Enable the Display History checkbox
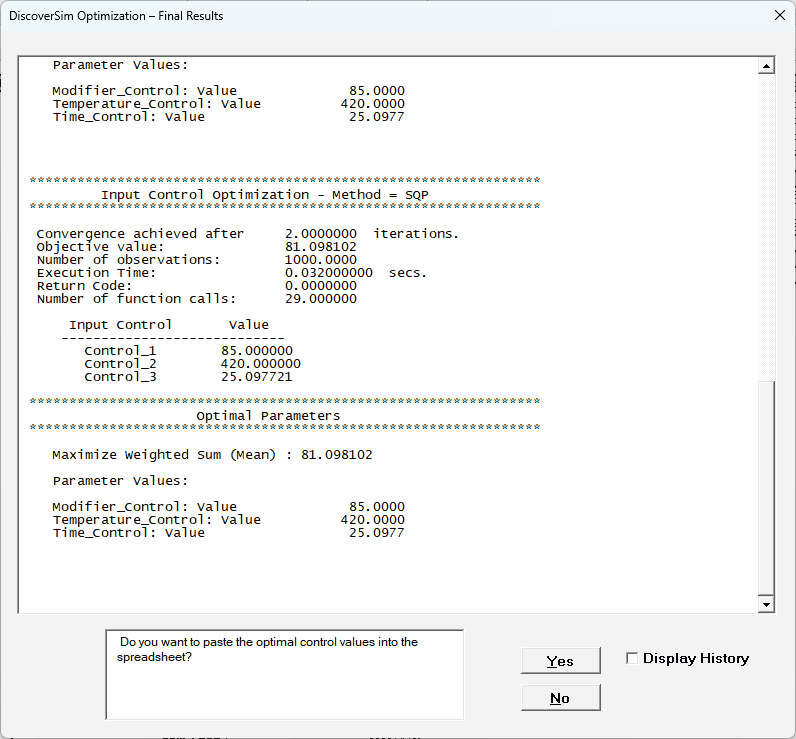 click(x=632, y=658)
